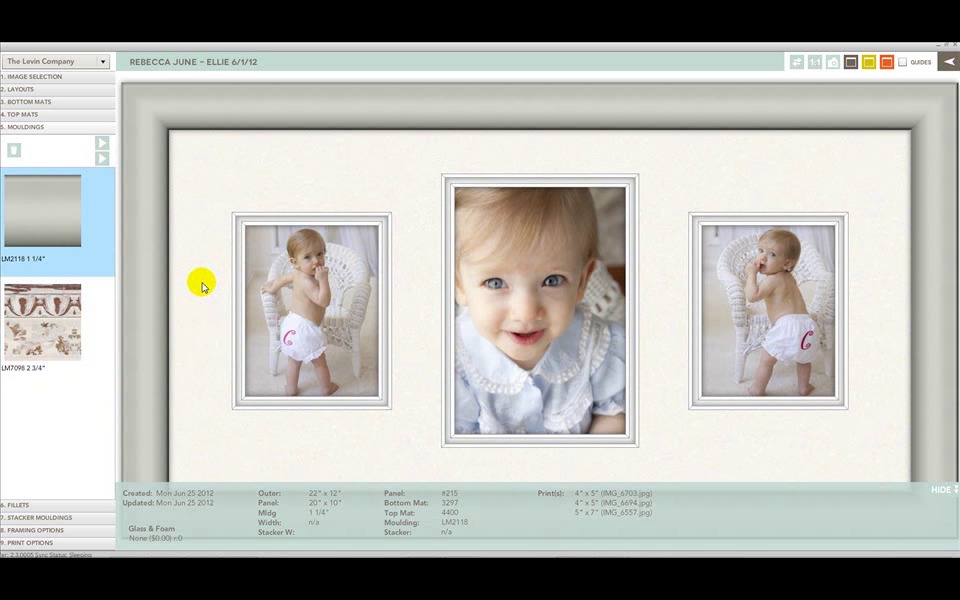Image resolution: width=960 pixels, height=600 pixels.
Task: Click the camera snapshot icon
Action: pos(833,62)
